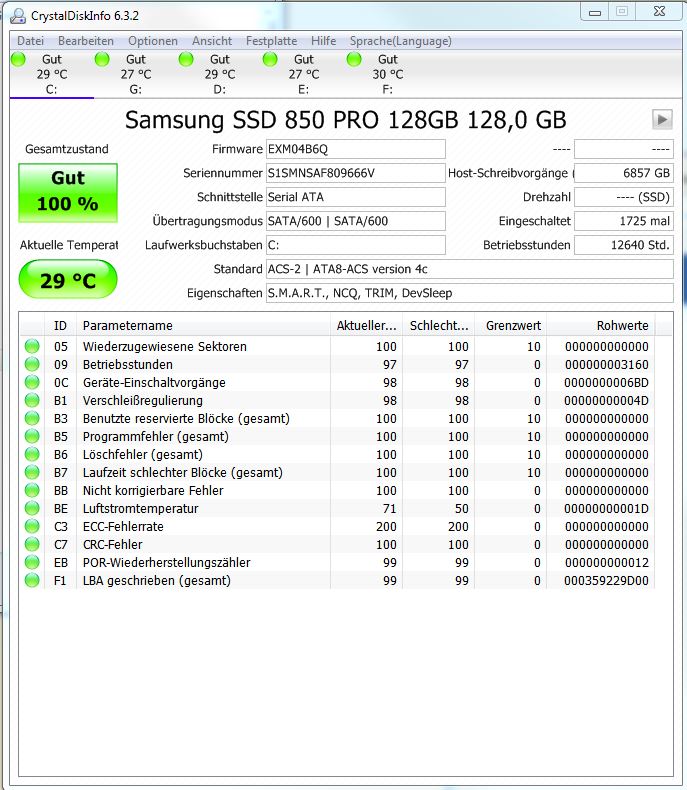Click Host-Schreibvorgänge value 6857 GB

(624, 173)
